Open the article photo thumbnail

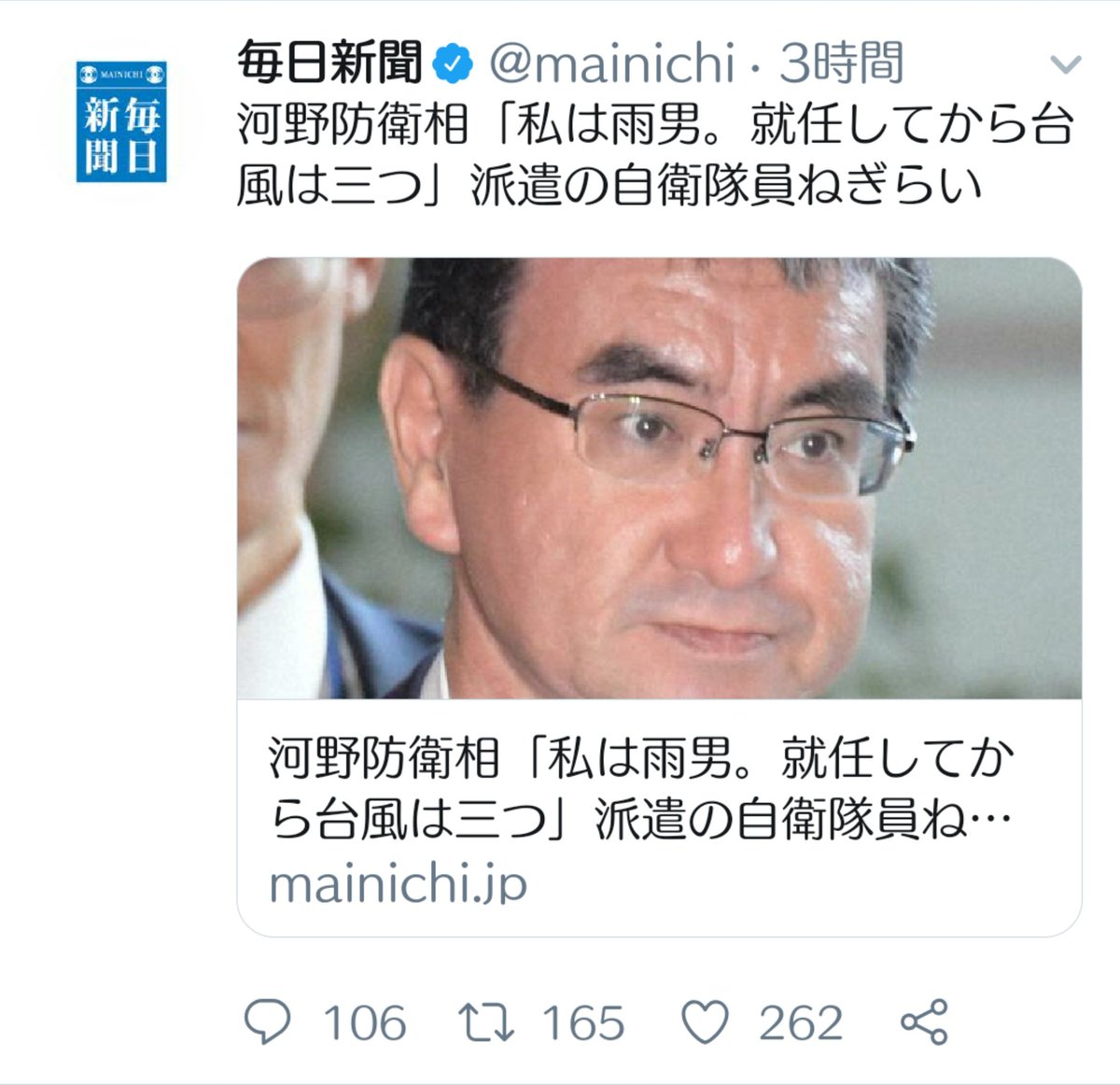click(x=659, y=478)
